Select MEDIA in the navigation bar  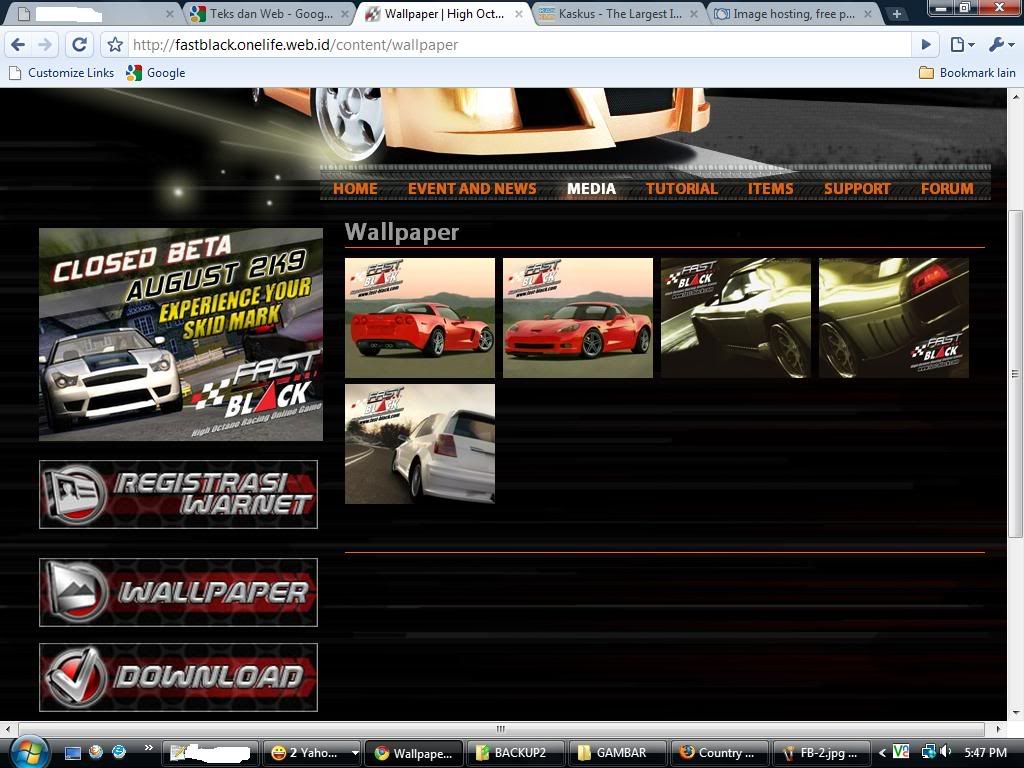[591, 189]
